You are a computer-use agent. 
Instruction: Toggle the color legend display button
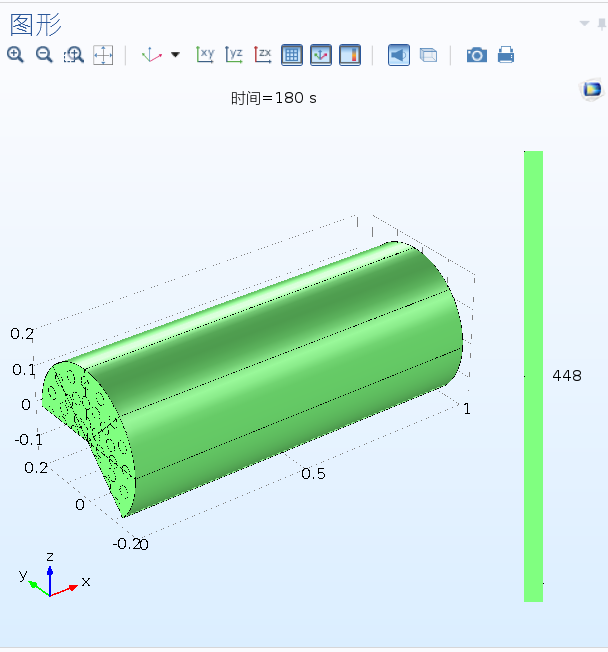click(350, 55)
